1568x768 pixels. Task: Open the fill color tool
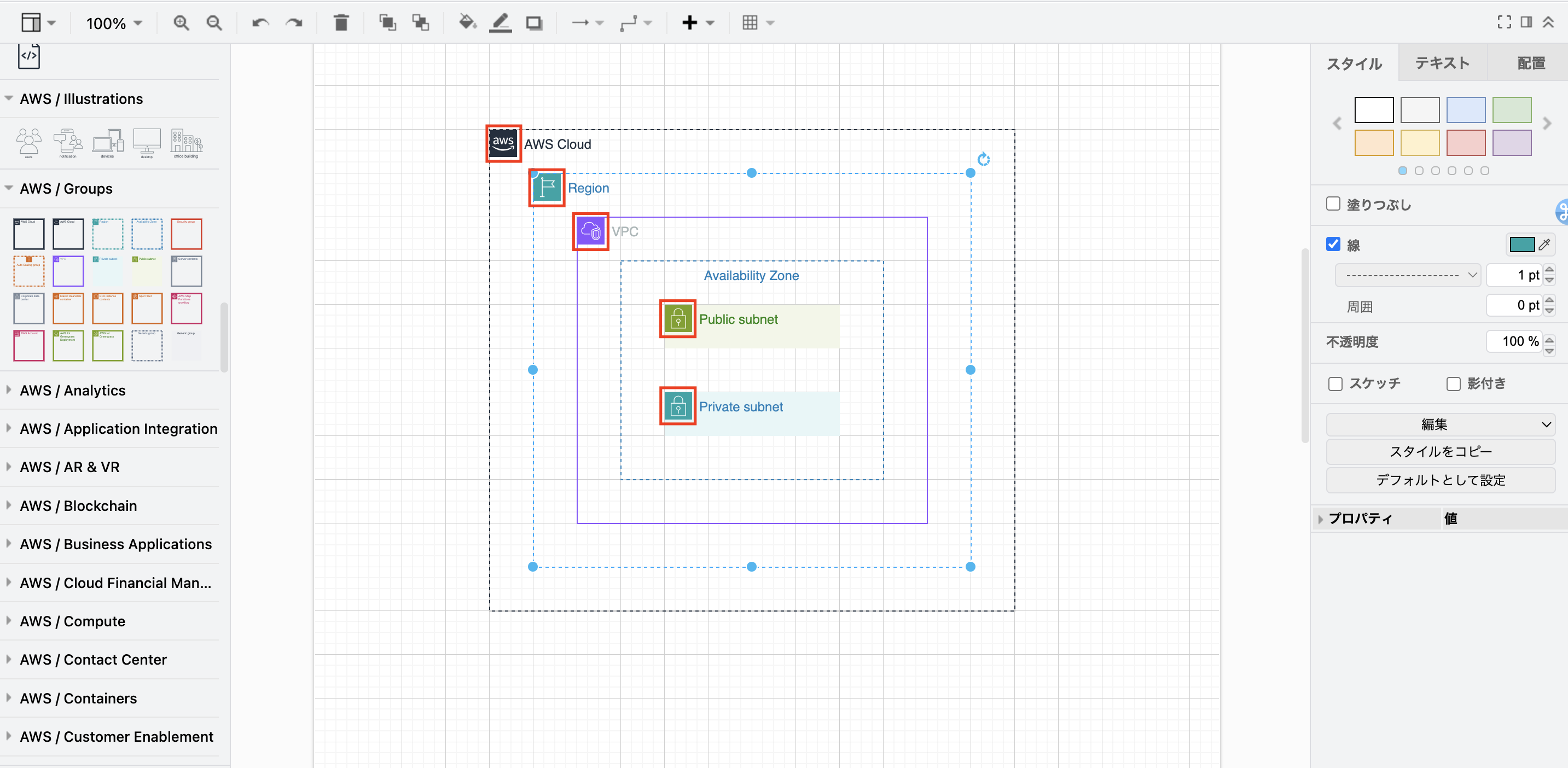pos(467,22)
